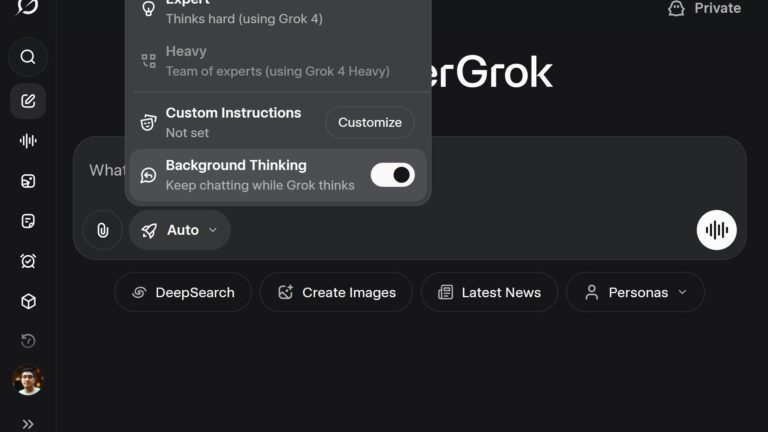The width and height of the screenshot is (768, 432).
Task: Start a new chat with compose icon
Action: click(x=28, y=101)
